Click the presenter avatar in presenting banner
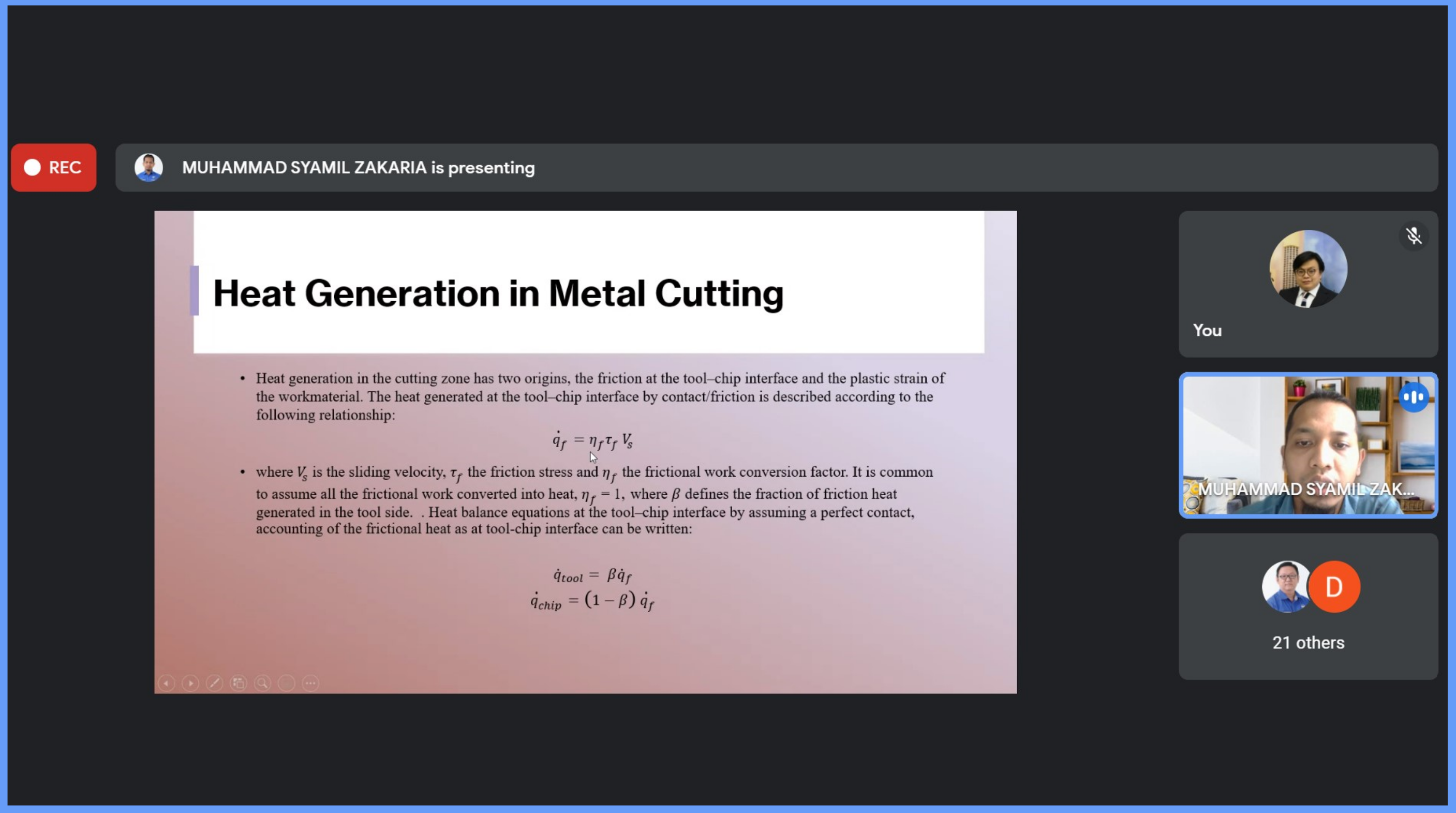Screen dimensions: 1456x813 pos(148,167)
